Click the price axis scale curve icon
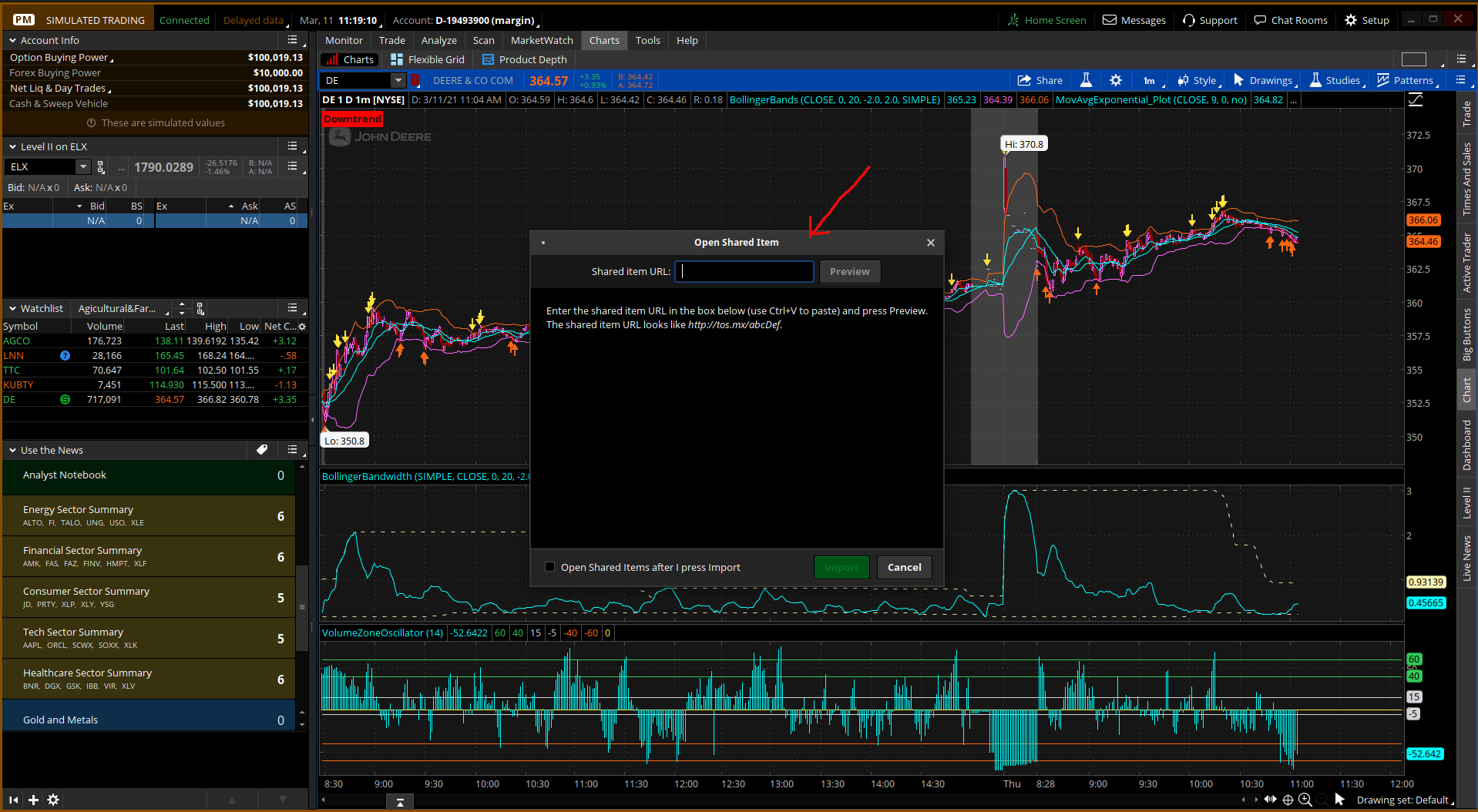This screenshot has height=812, width=1478. (1416, 99)
